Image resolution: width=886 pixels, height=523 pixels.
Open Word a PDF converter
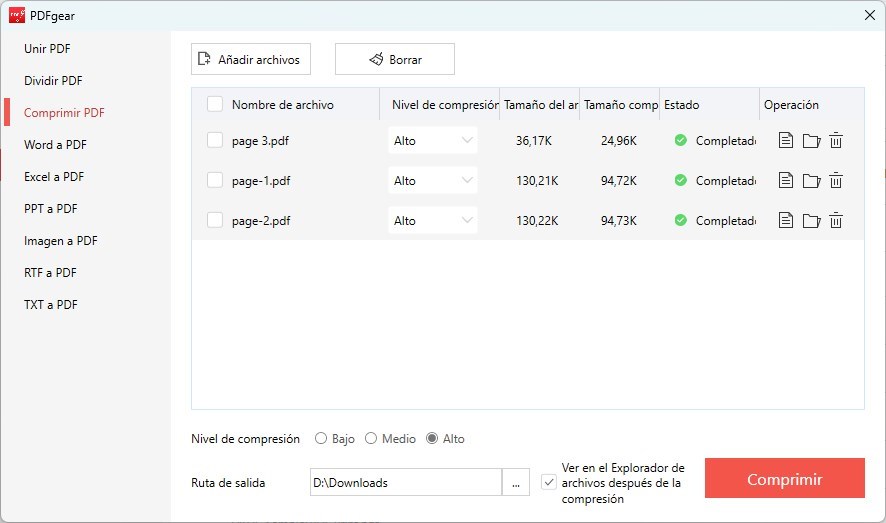[x=55, y=145]
